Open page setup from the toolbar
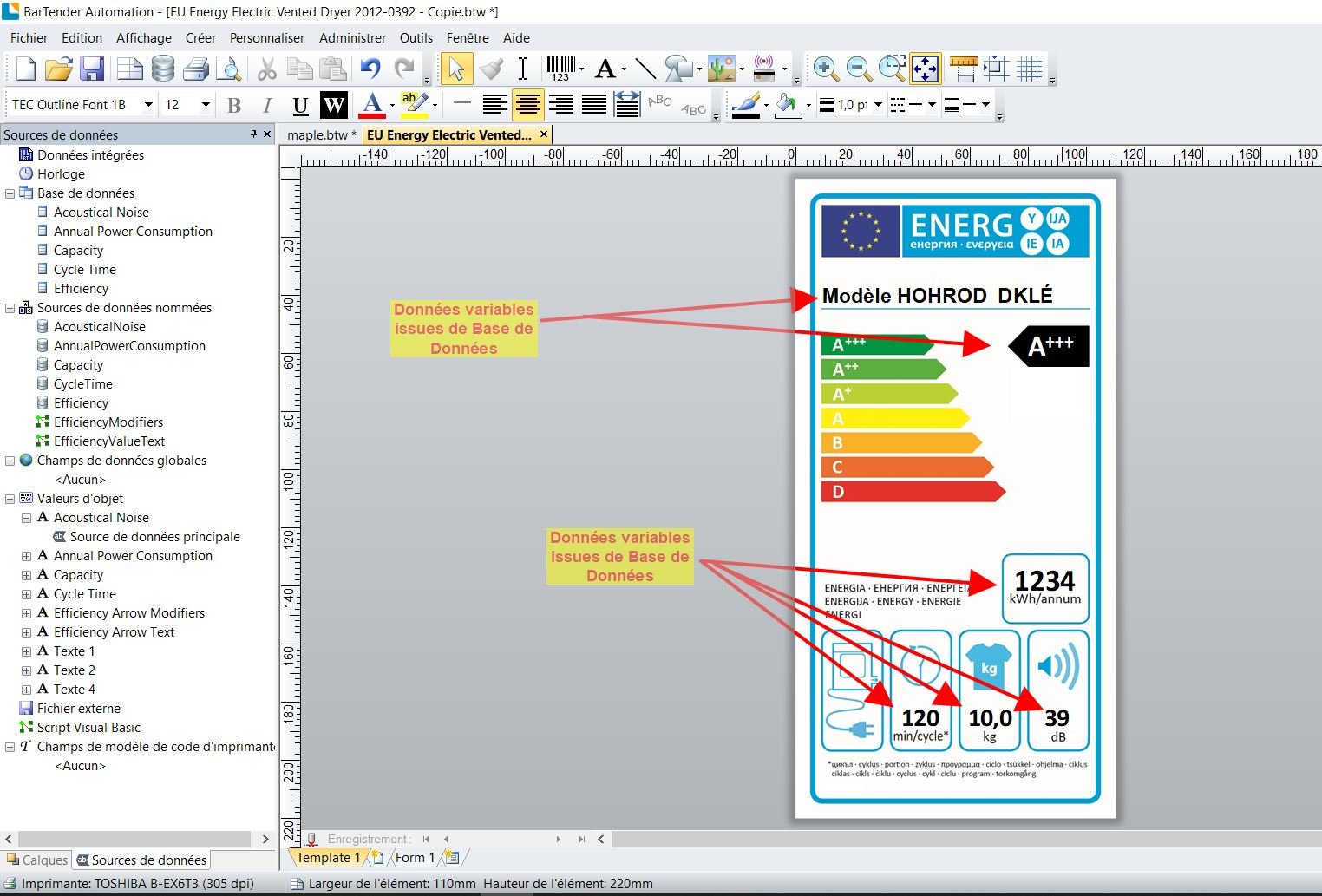The width and height of the screenshot is (1322, 896). click(x=129, y=69)
